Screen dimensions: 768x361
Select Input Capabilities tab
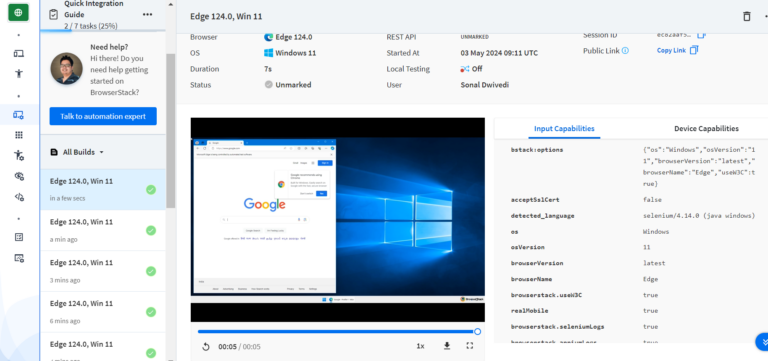pos(564,128)
